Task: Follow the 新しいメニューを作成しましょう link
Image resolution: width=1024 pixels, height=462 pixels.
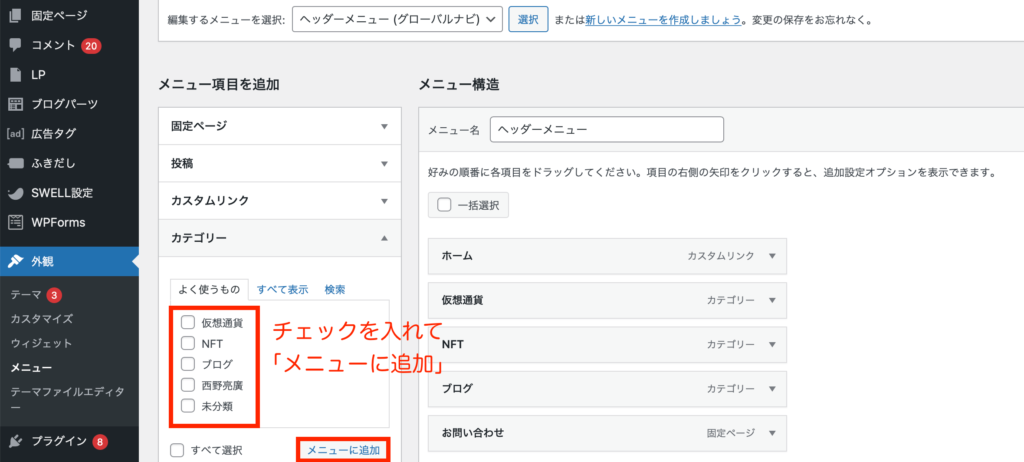Action: tap(664, 20)
